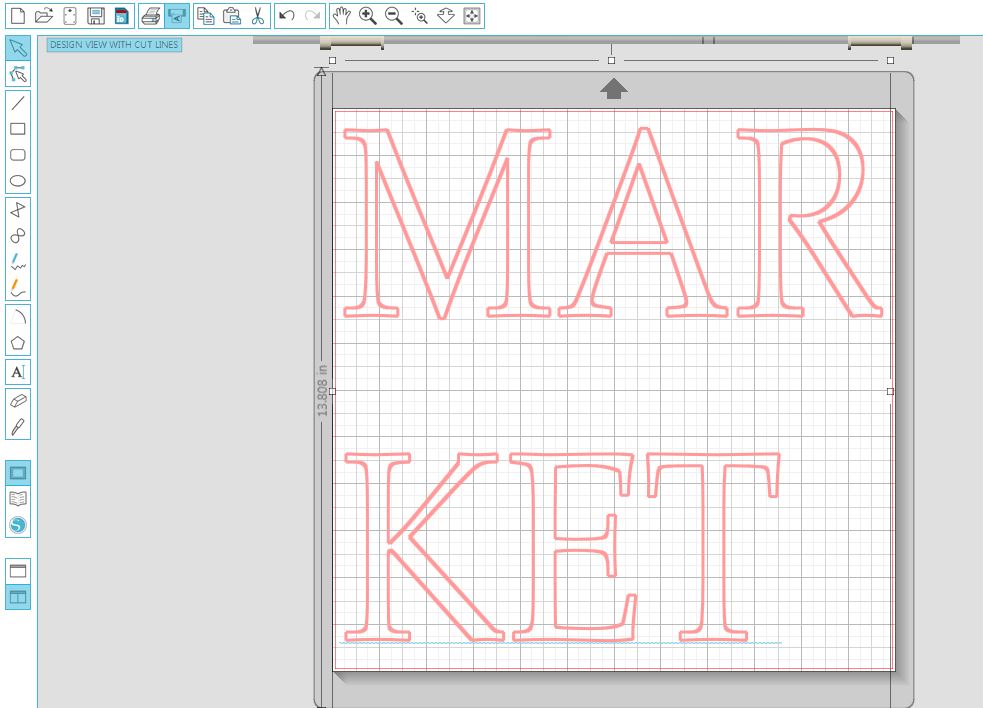The image size is (983, 708).
Task: Show single window view
Action: 18,571
